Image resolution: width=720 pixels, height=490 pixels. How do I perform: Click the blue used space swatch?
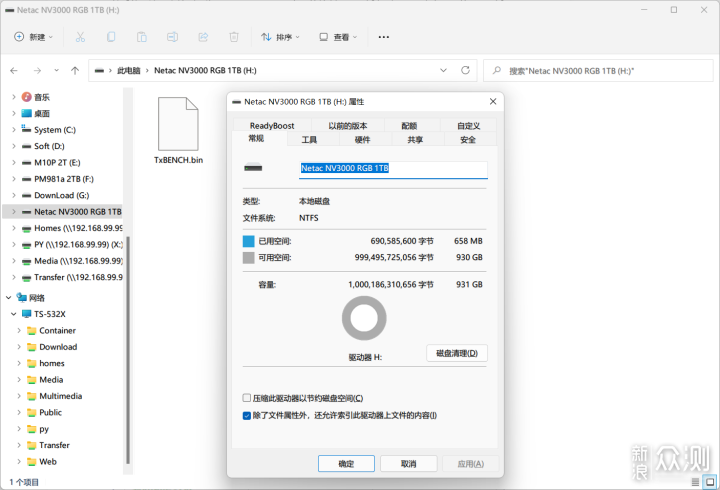pyautogui.click(x=248, y=241)
